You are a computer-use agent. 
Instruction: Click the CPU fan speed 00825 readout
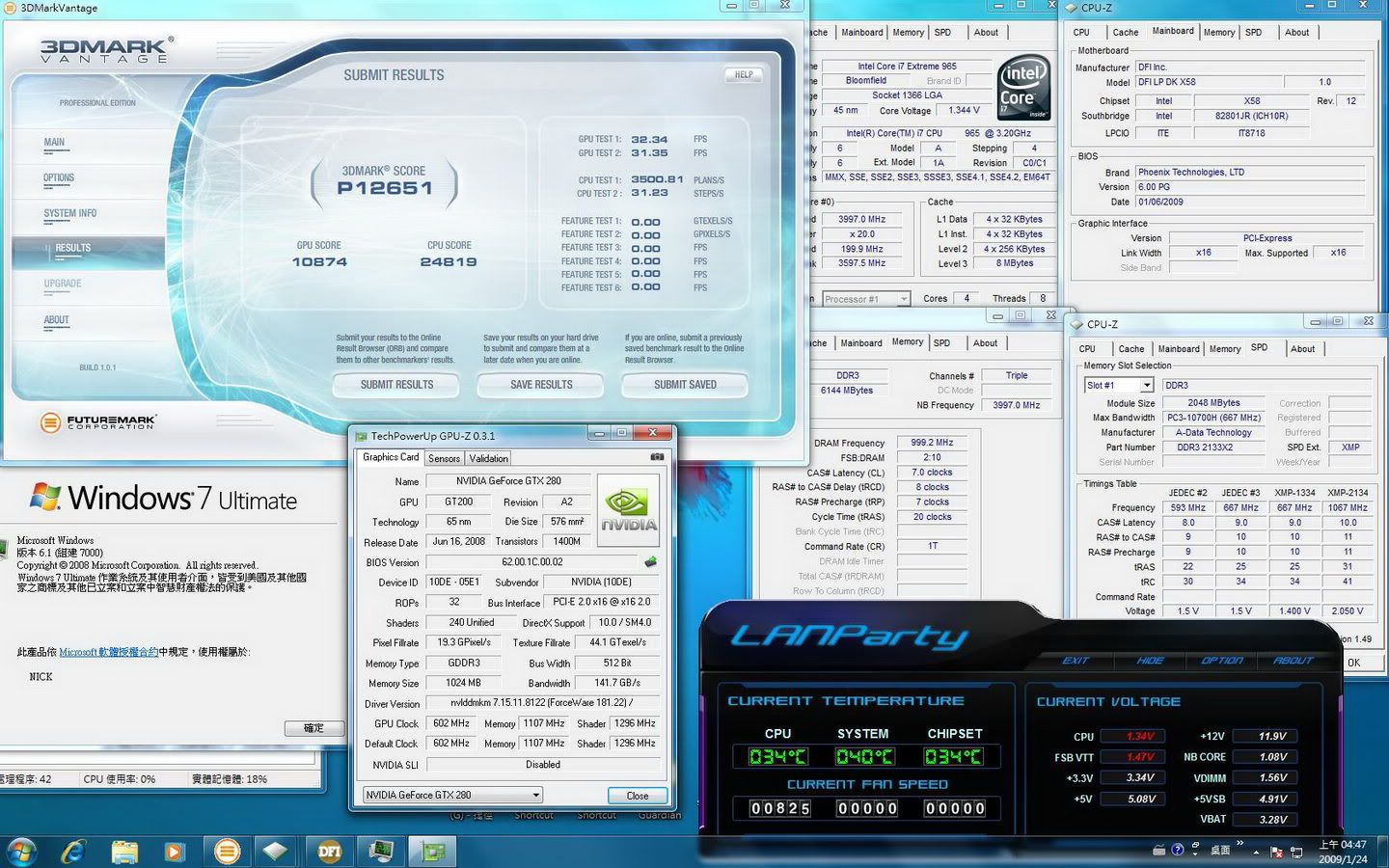(x=780, y=808)
